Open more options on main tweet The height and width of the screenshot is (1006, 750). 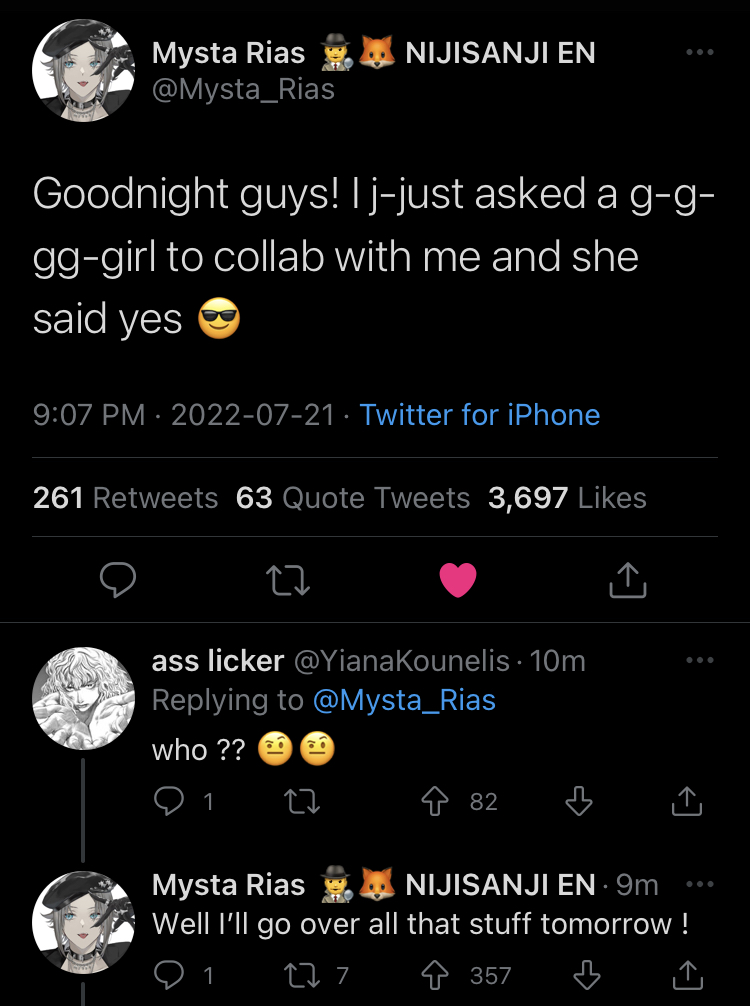pos(700,52)
